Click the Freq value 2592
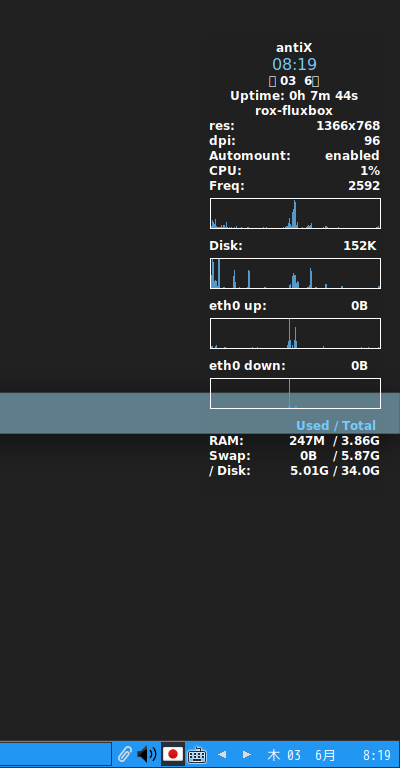The image size is (400, 768). 364,186
